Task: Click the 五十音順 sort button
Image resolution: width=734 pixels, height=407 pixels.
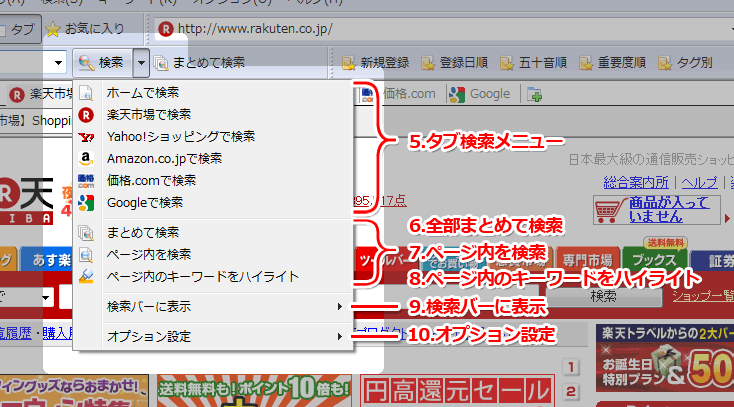Action: pyautogui.click(x=534, y=63)
